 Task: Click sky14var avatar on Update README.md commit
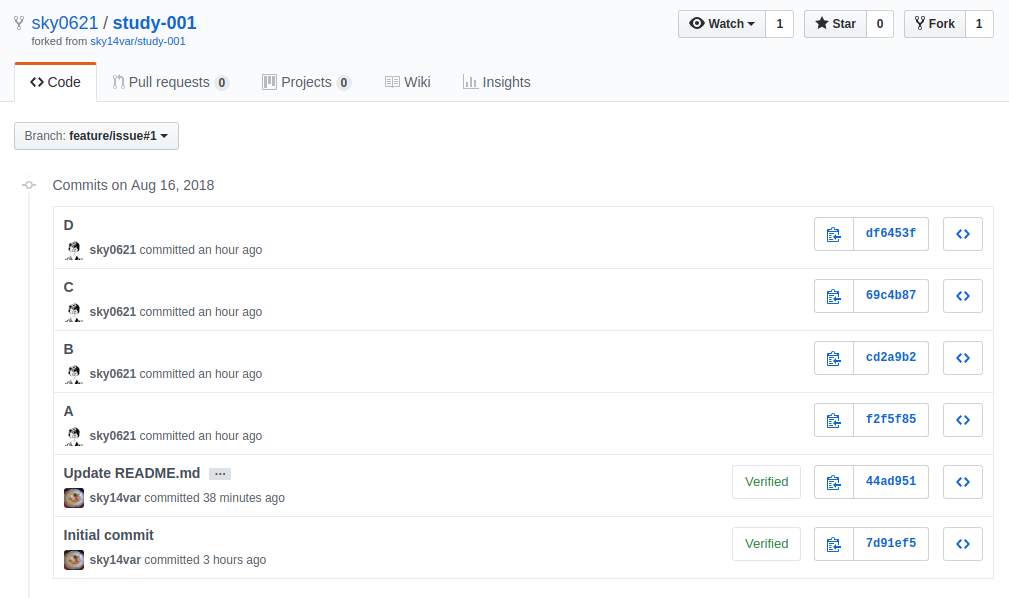[74, 498]
